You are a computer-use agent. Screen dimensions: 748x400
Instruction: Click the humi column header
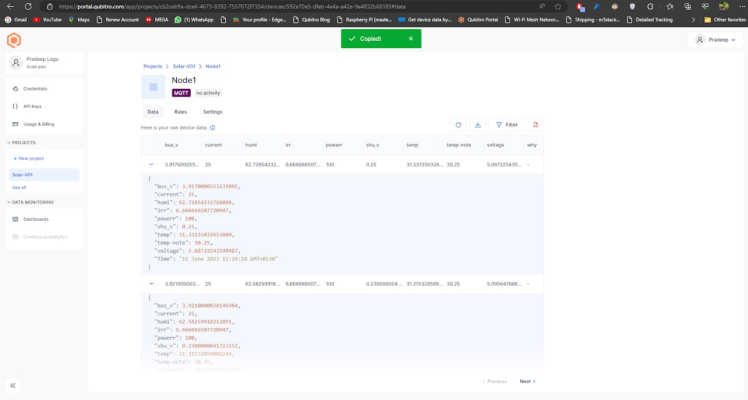coord(251,145)
